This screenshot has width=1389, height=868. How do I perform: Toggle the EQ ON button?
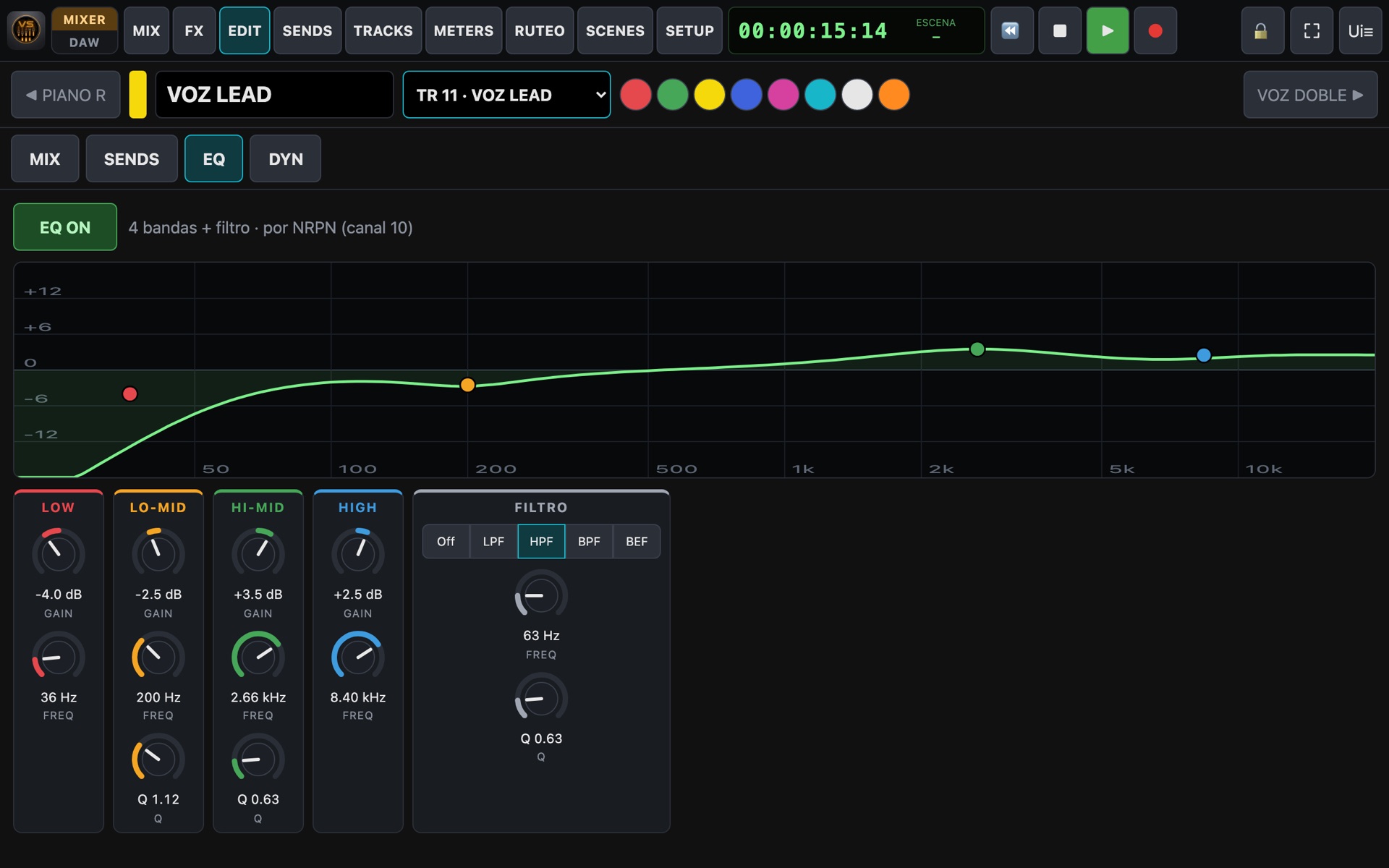[65, 227]
